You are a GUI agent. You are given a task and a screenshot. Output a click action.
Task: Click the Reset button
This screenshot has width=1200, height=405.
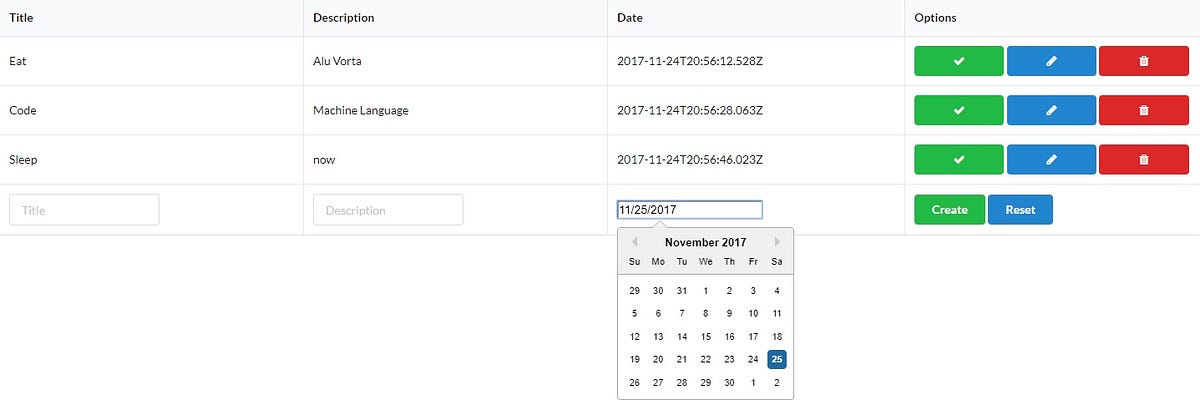pos(1020,210)
